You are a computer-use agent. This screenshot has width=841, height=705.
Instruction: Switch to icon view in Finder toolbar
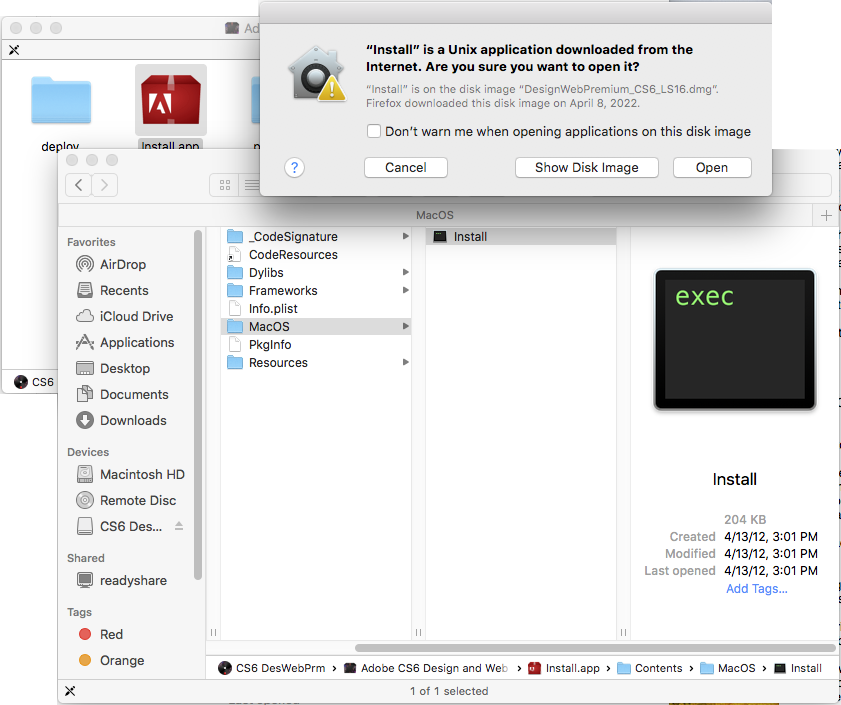[225, 185]
